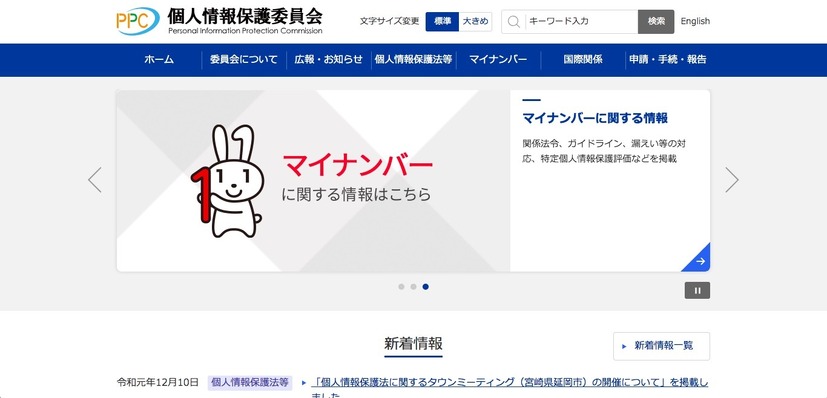Set font size to 大きめ

pyautogui.click(x=475, y=22)
